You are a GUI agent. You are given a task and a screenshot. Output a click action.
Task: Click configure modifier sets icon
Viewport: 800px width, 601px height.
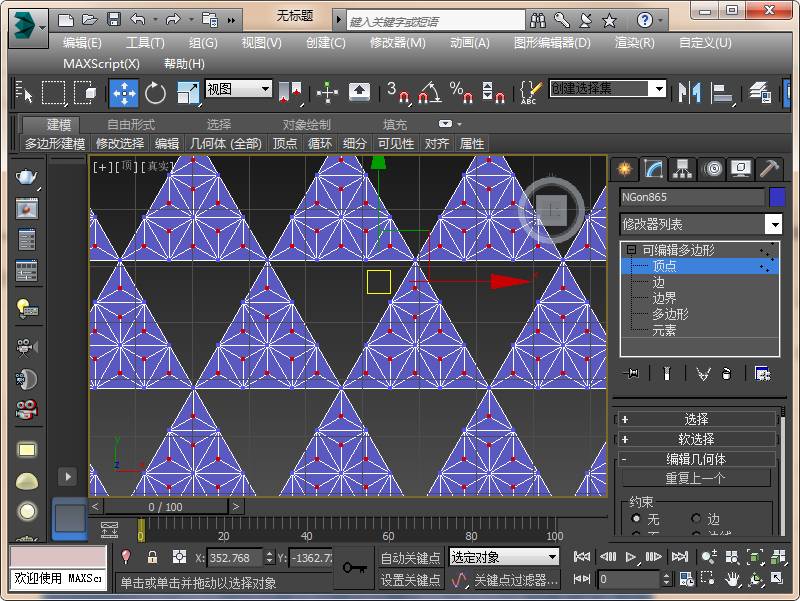(763, 374)
